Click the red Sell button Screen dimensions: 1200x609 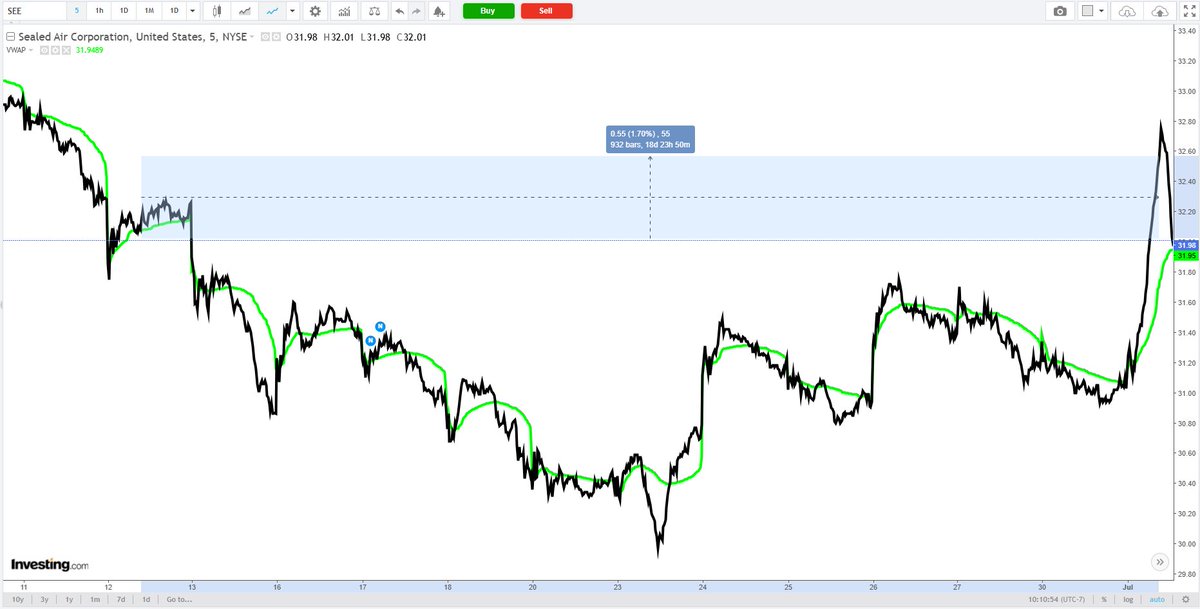coord(546,11)
